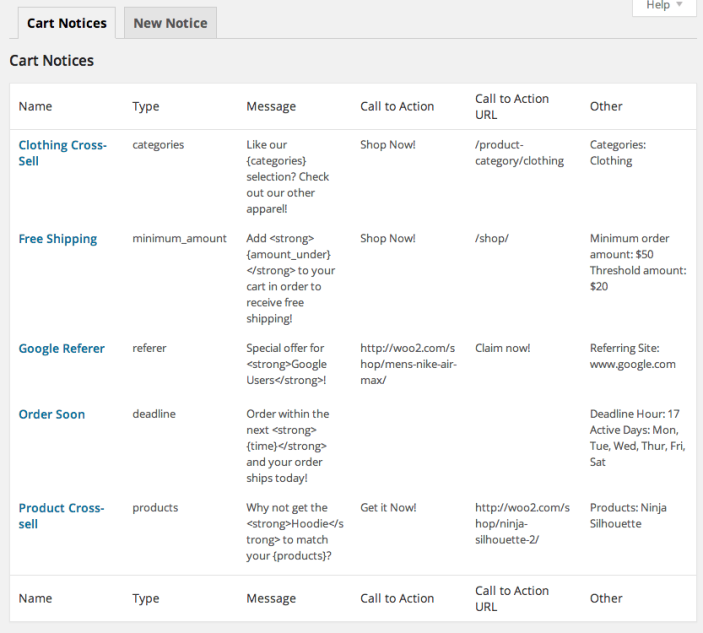Click the top Call to Action URL header
Screen dimensions: 703x633
point(512,106)
